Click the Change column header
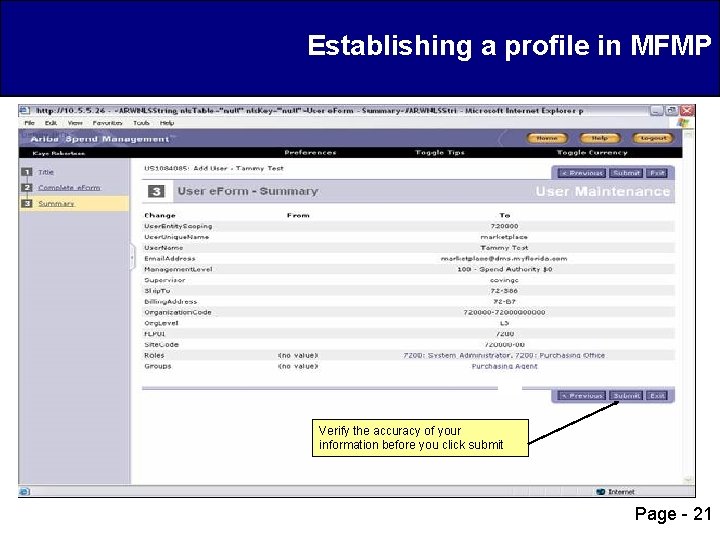Image resolution: width=720 pixels, height=540 pixels. pyautogui.click(x=160, y=215)
